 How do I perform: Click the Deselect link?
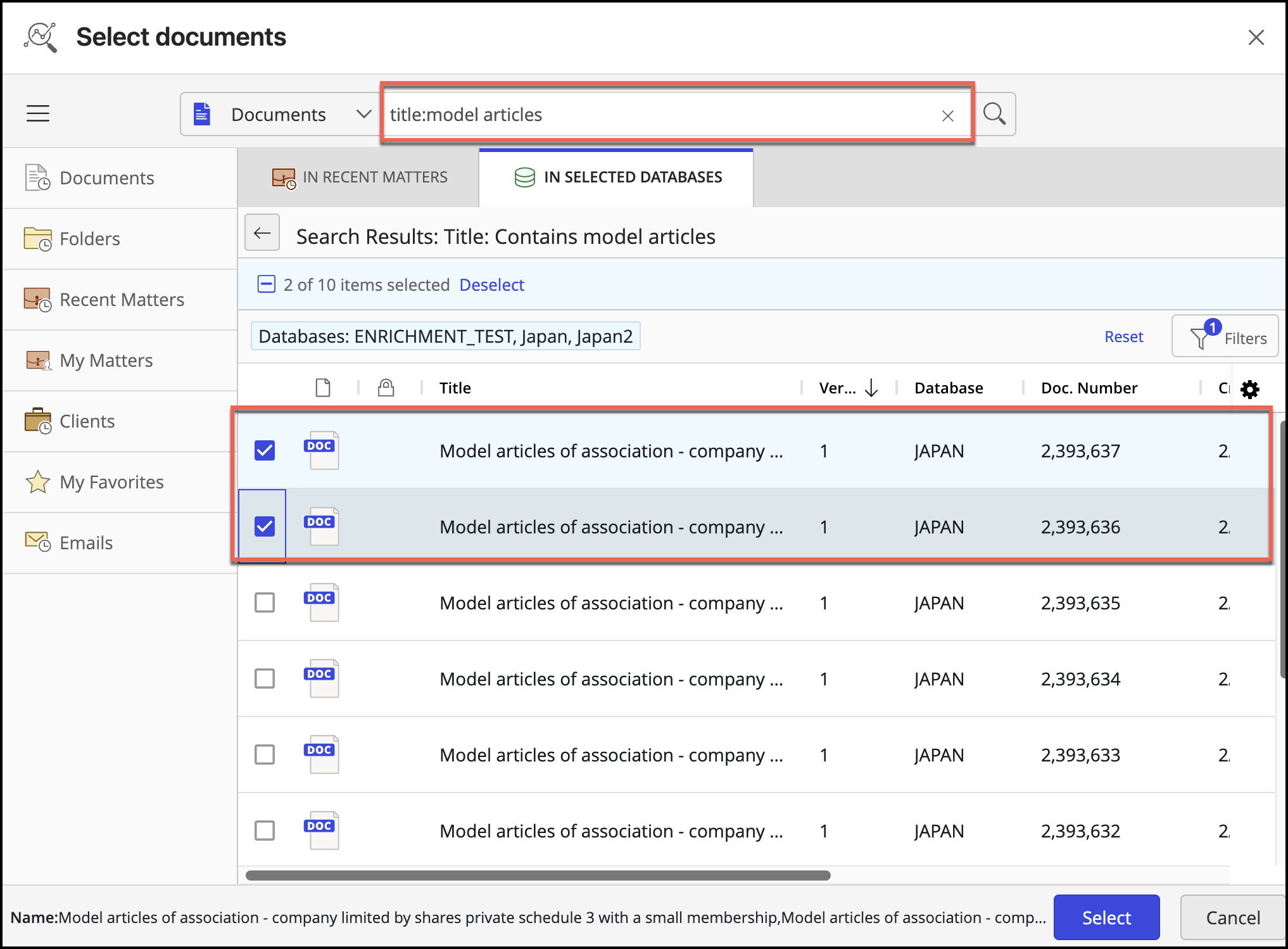coord(491,285)
